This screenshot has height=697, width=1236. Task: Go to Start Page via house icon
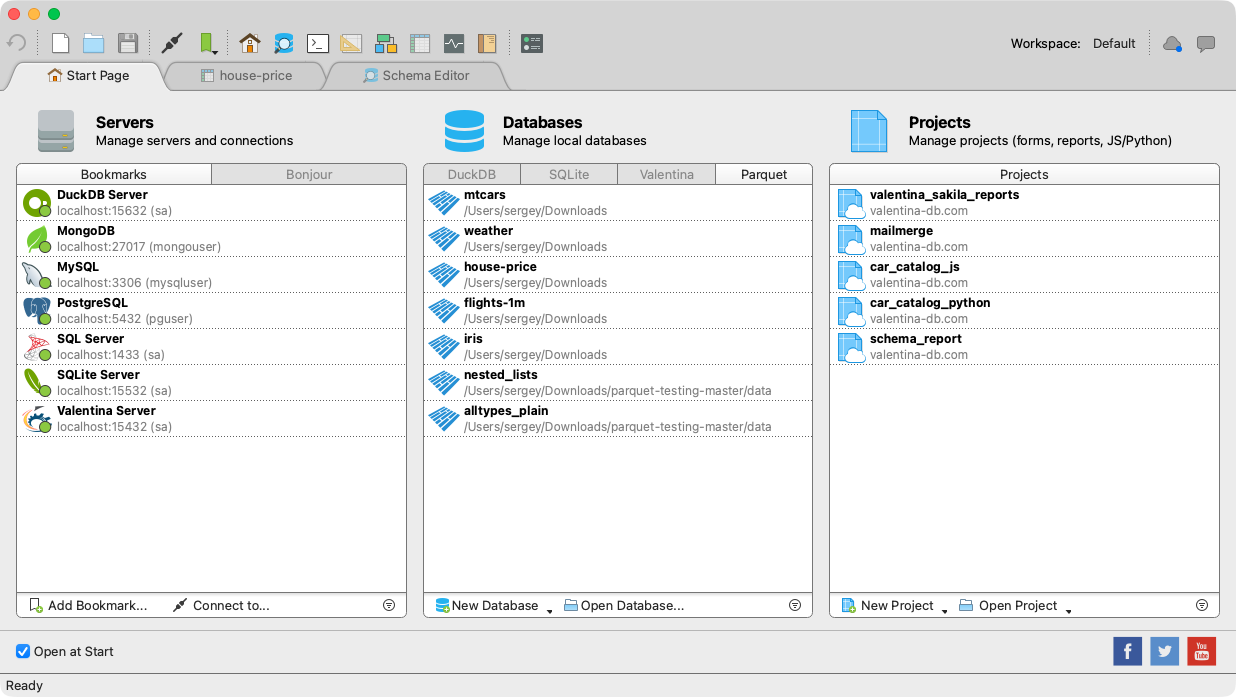pyautogui.click(x=250, y=43)
